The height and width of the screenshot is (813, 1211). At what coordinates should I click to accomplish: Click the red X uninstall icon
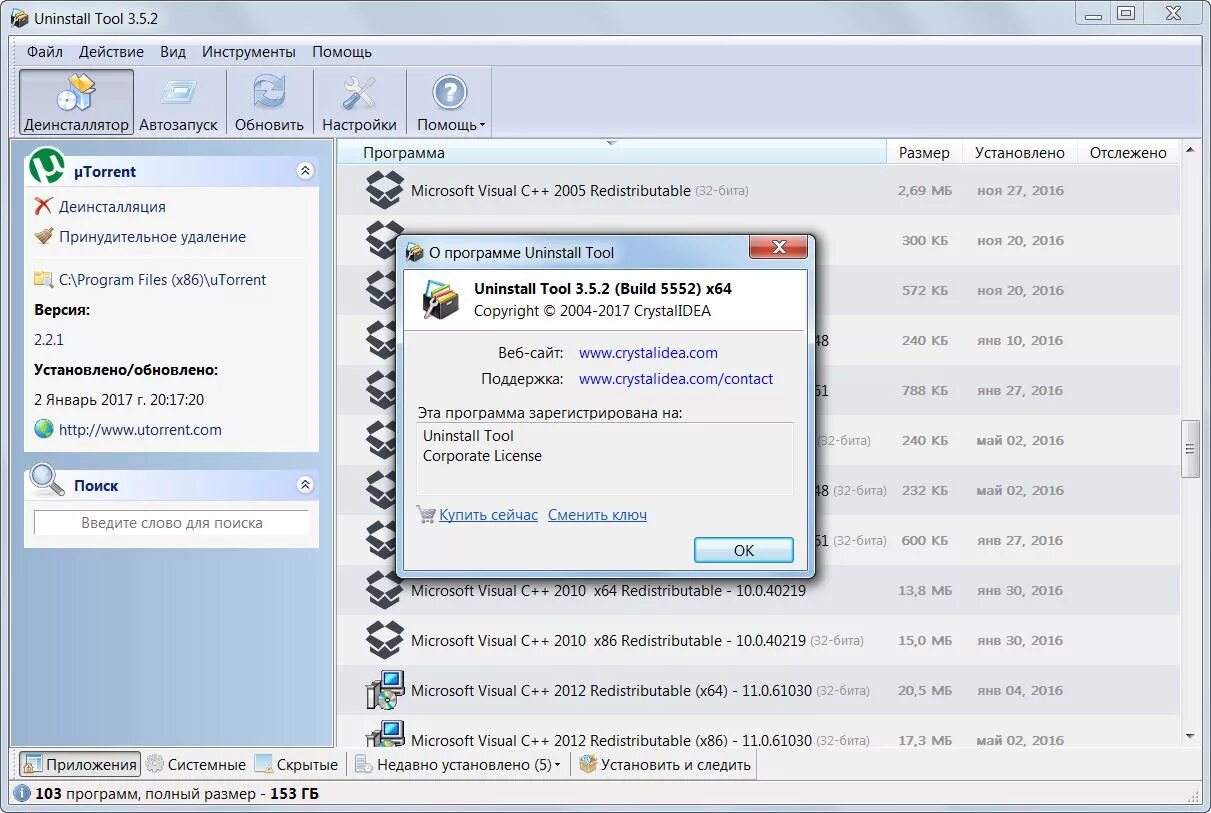[43, 206]
